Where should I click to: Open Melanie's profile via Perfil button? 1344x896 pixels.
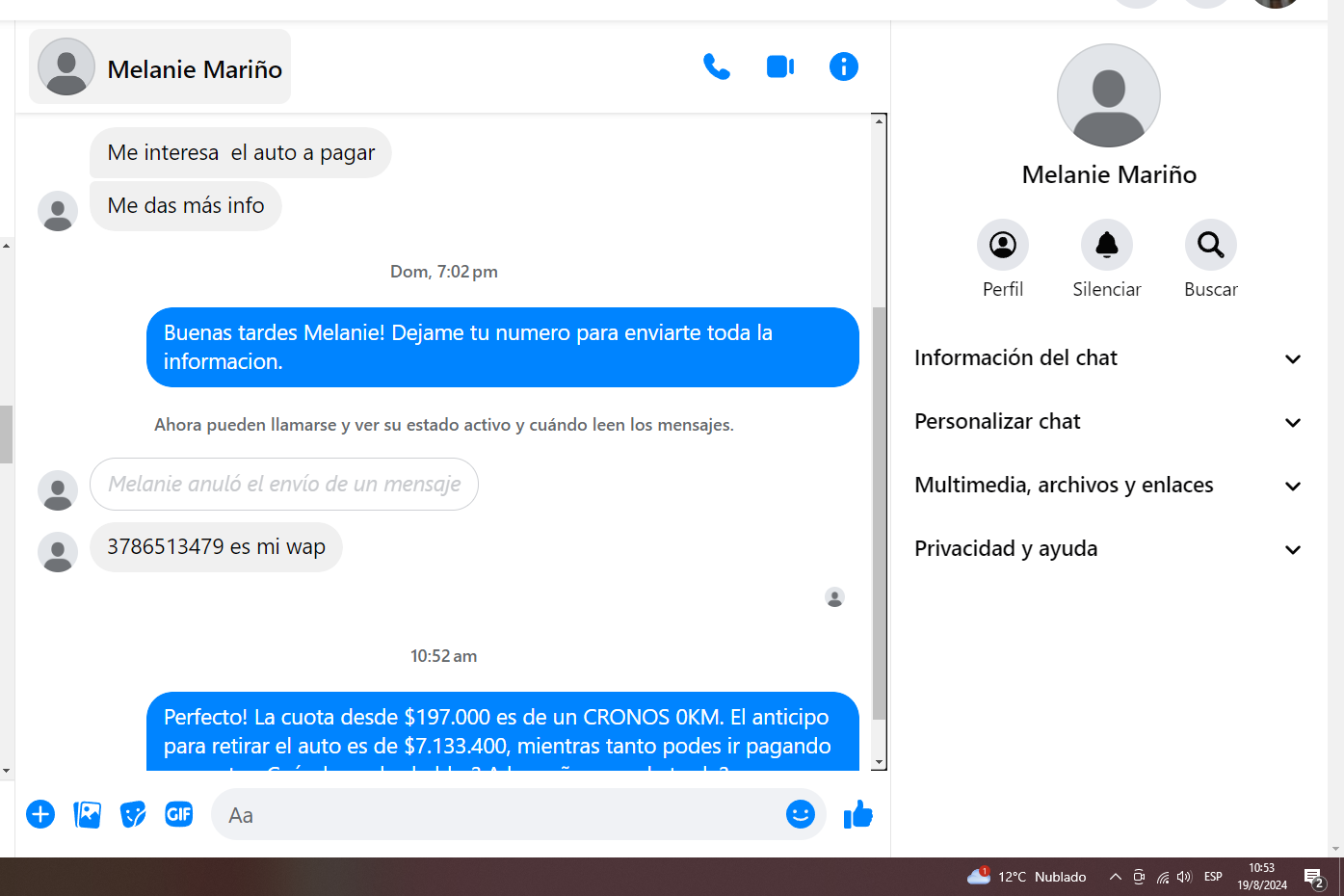(x=1002, y=246)
